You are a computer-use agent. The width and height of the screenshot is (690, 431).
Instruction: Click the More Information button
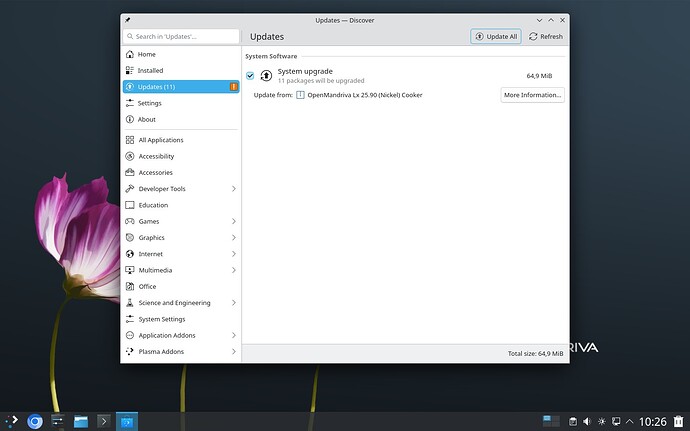point(533,95)
